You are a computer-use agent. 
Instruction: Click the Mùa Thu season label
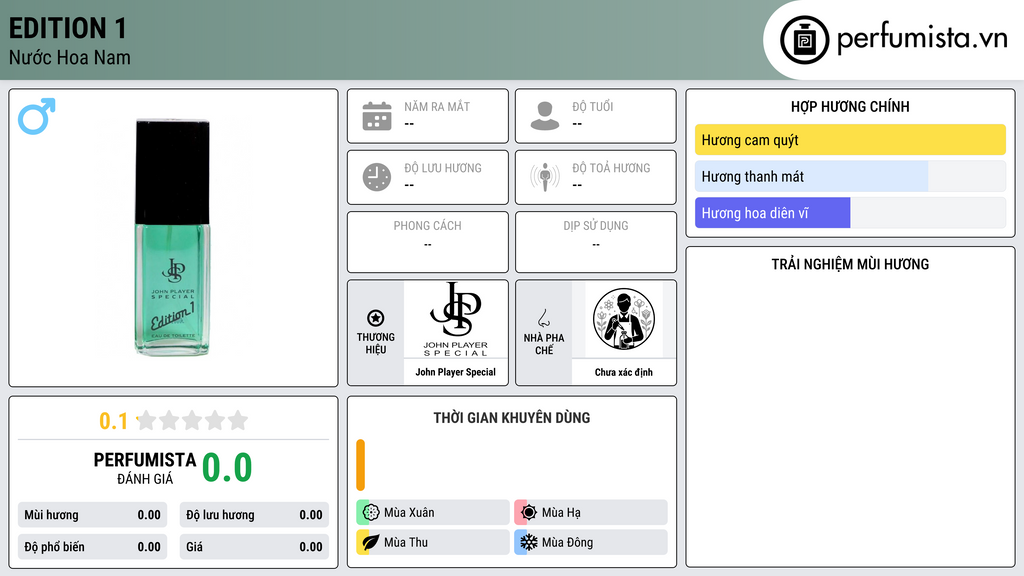point(406,542)
